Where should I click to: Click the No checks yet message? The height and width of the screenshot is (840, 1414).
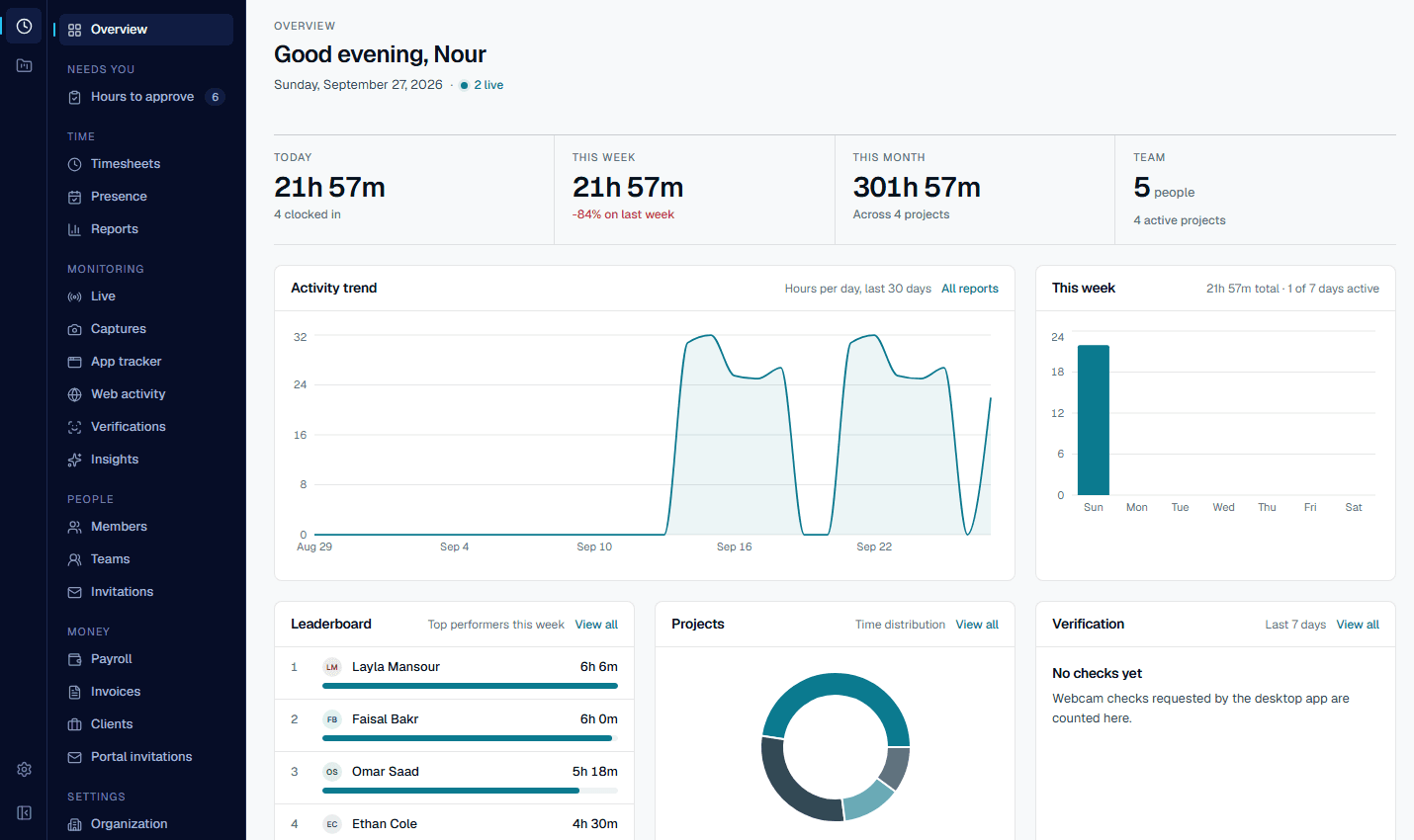1097,673
